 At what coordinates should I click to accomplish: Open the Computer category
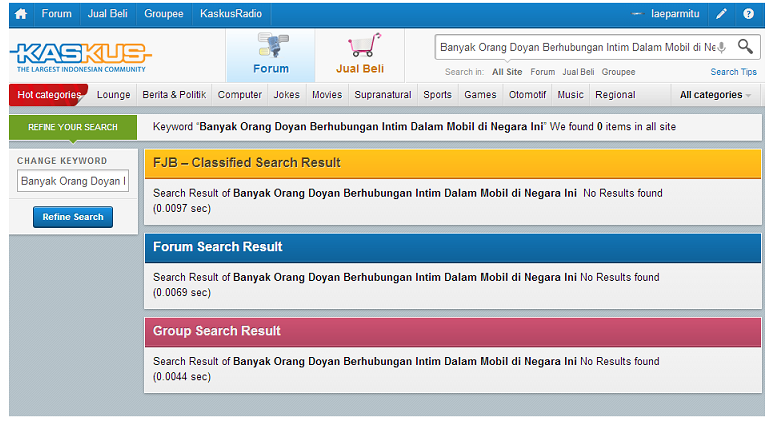(x=240, y=95)
